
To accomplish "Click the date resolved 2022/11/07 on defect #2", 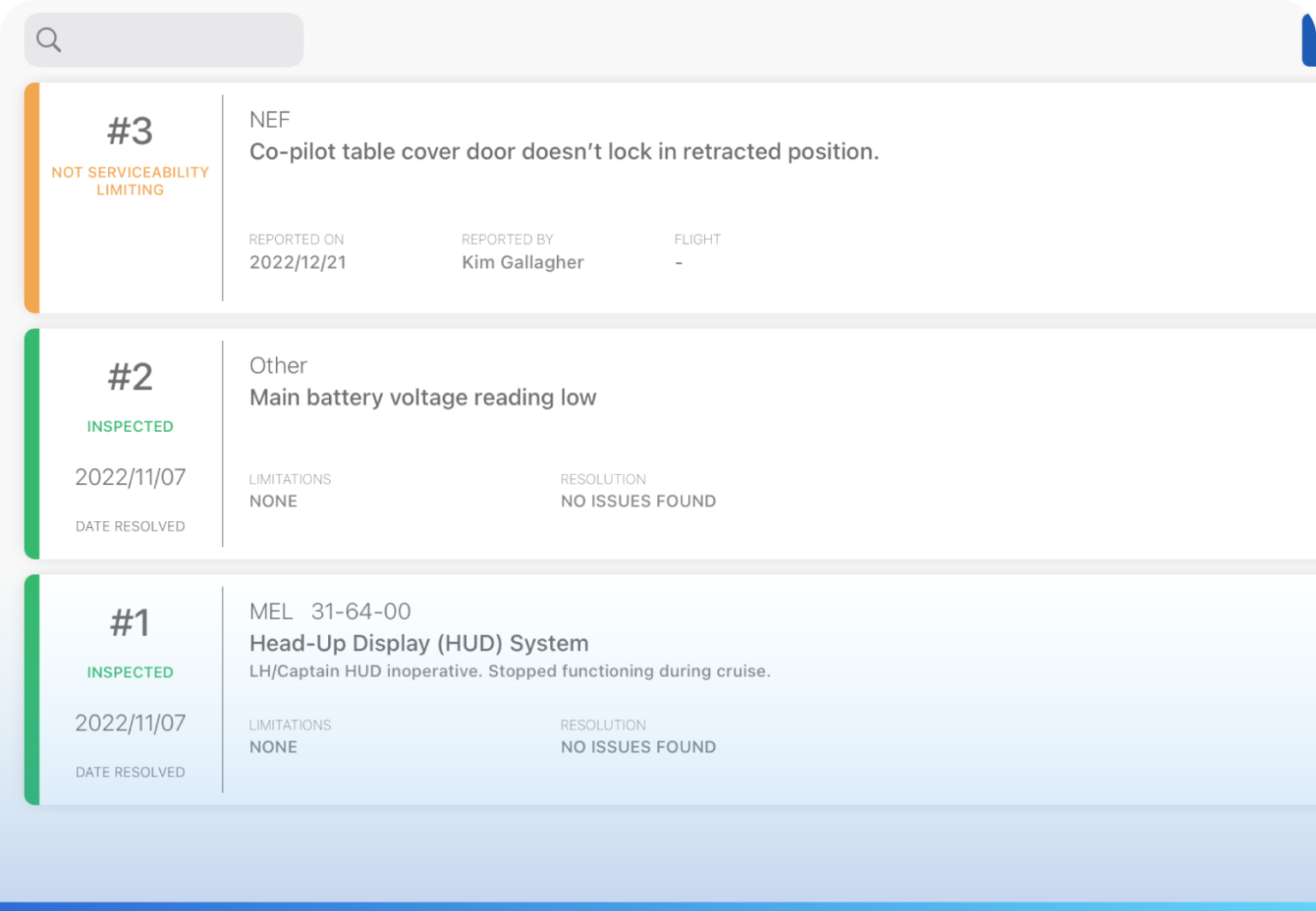I will coord(129,476).
